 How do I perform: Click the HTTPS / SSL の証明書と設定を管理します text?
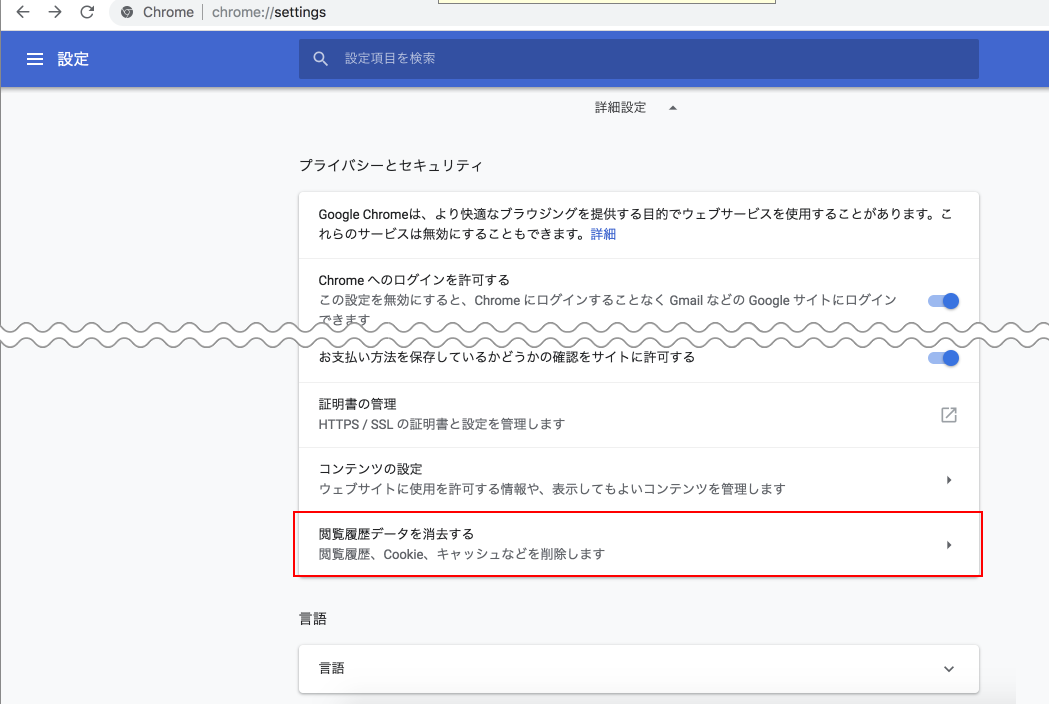442,424
